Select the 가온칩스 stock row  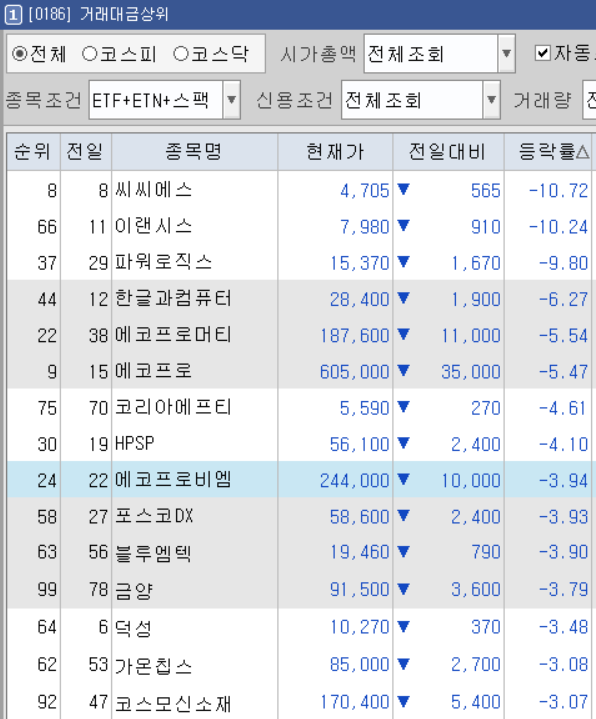pyautogui.click(x=299, y=664)
